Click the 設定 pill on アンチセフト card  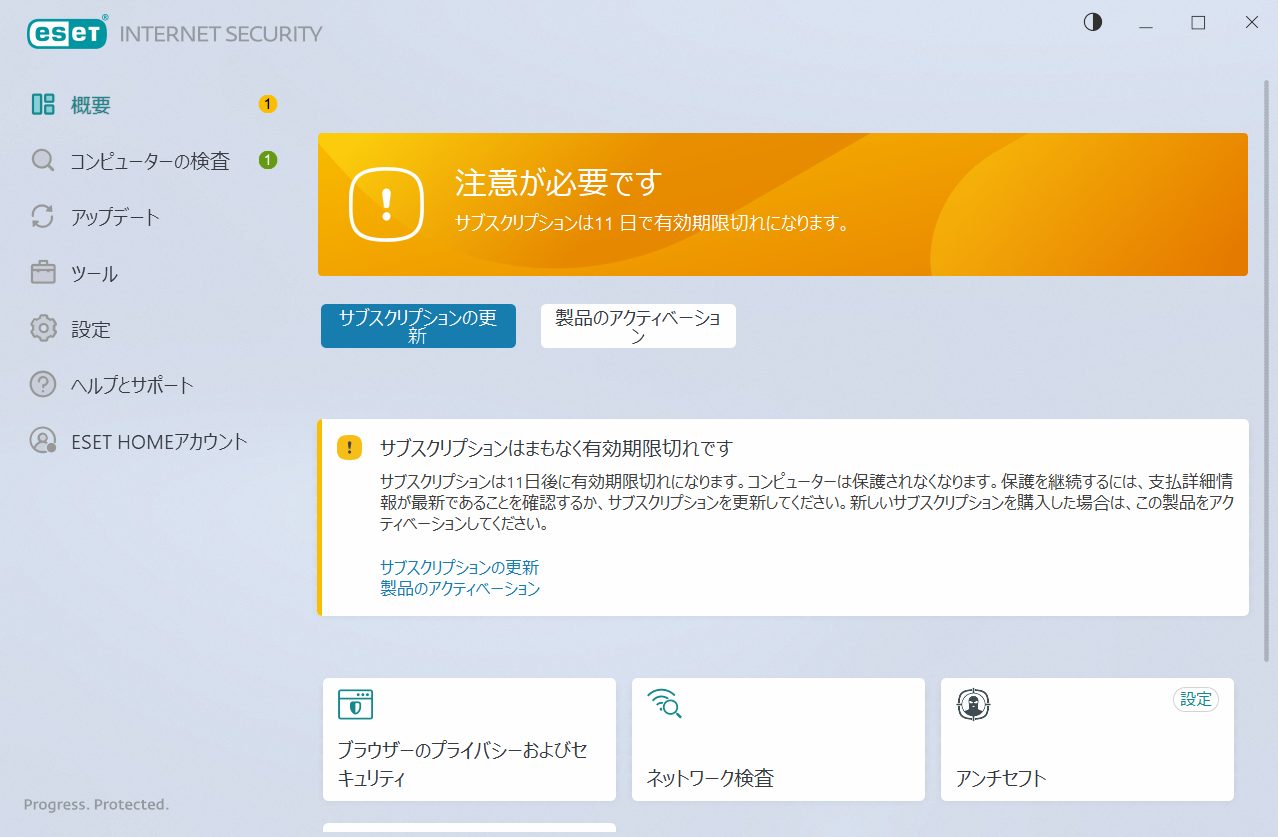click(1196, 700)
